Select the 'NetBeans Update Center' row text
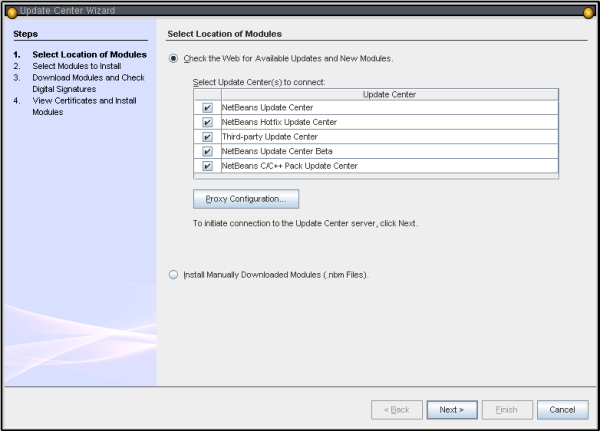Image resolution: width=600 pixels, height=431 pixels. coord(267,108)
